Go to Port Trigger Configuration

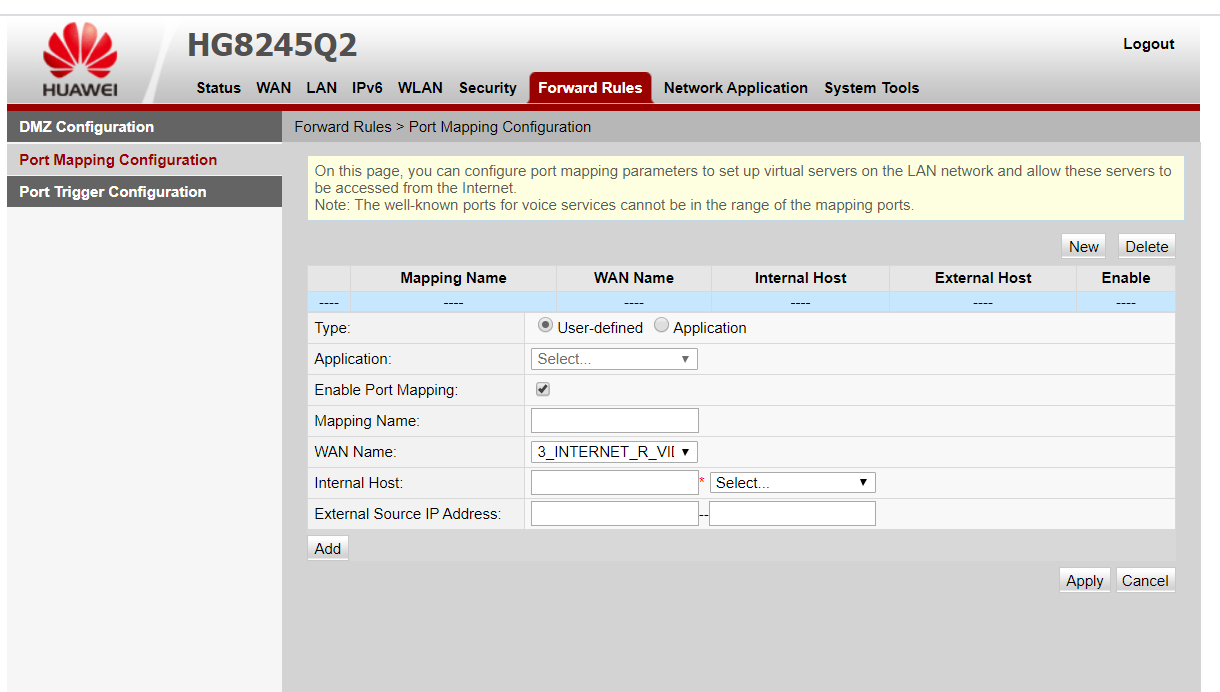pos(144,192)
